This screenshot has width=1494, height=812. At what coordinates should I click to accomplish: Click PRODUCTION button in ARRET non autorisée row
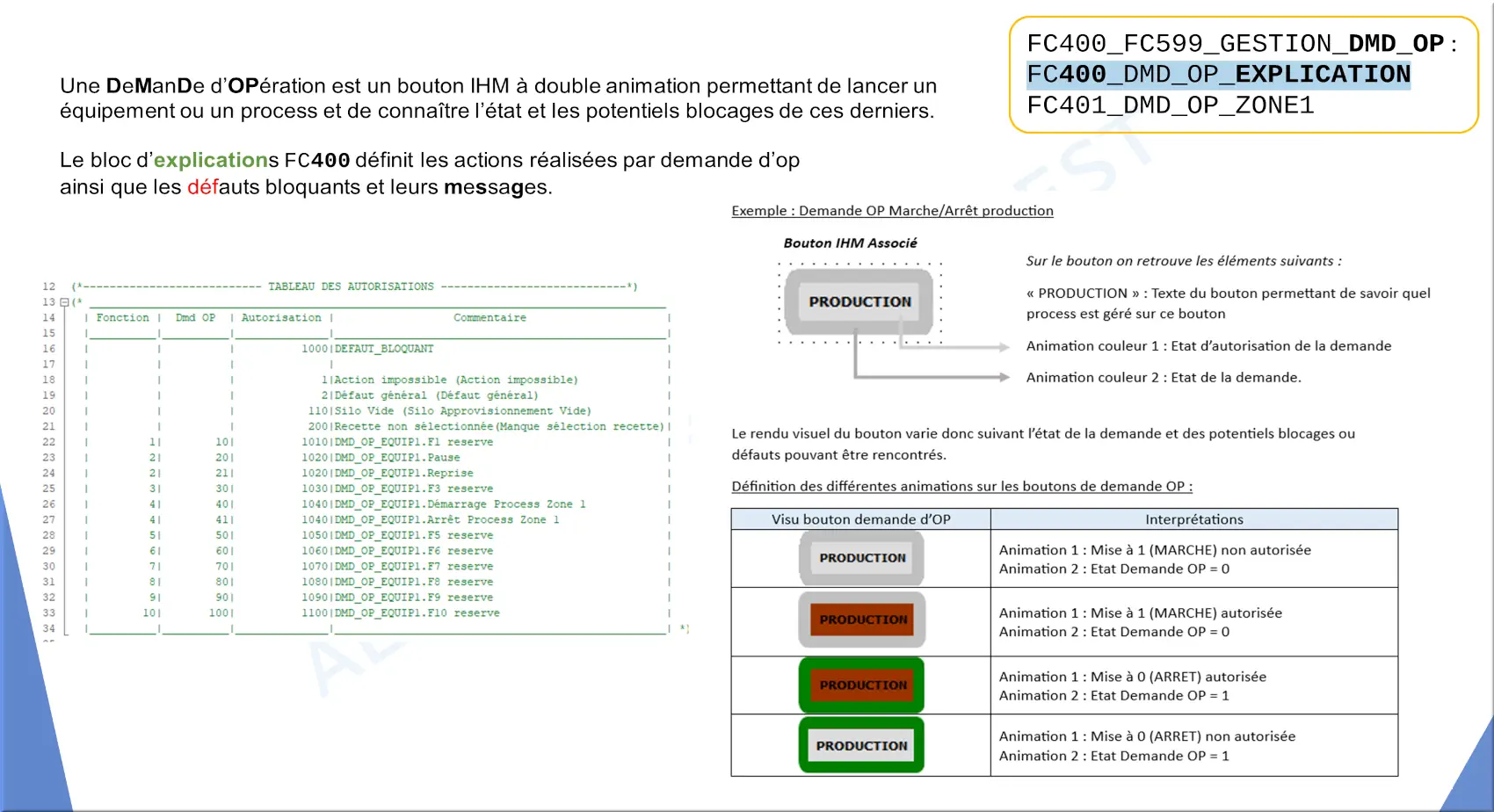[x=862, y=745]
